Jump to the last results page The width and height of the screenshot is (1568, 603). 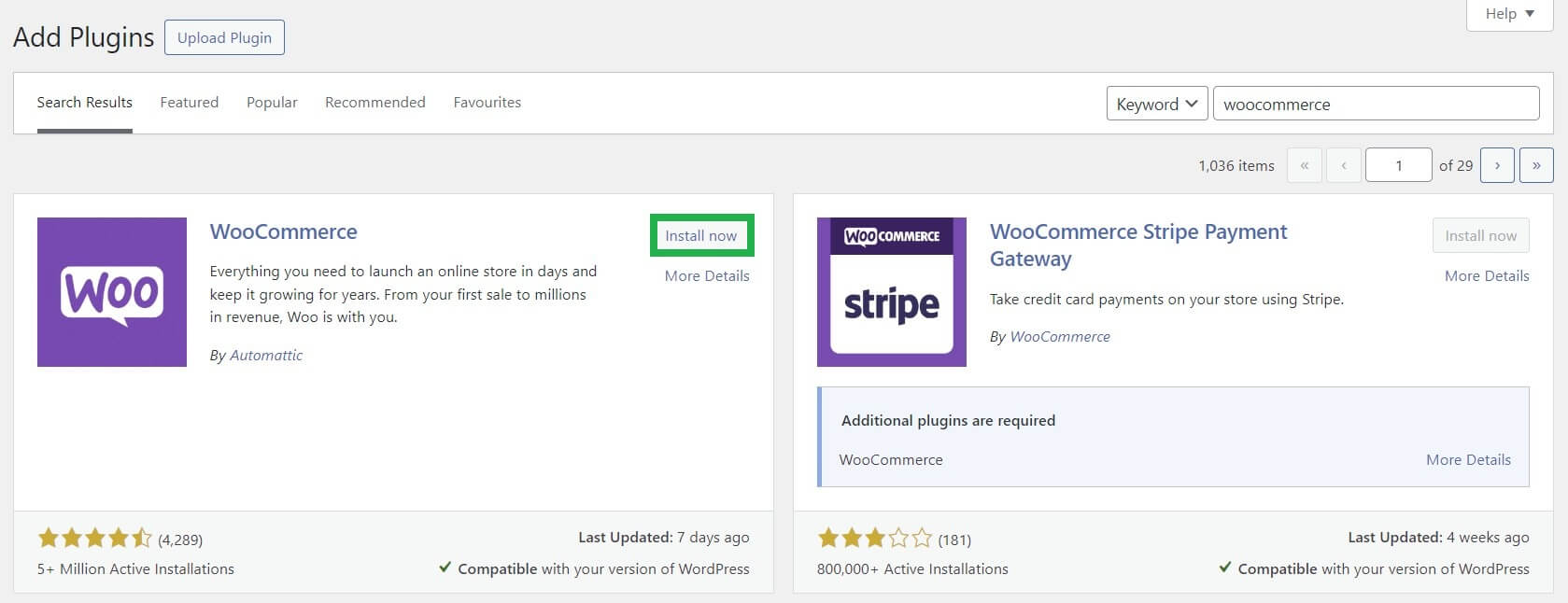(x=1536, y=165)
